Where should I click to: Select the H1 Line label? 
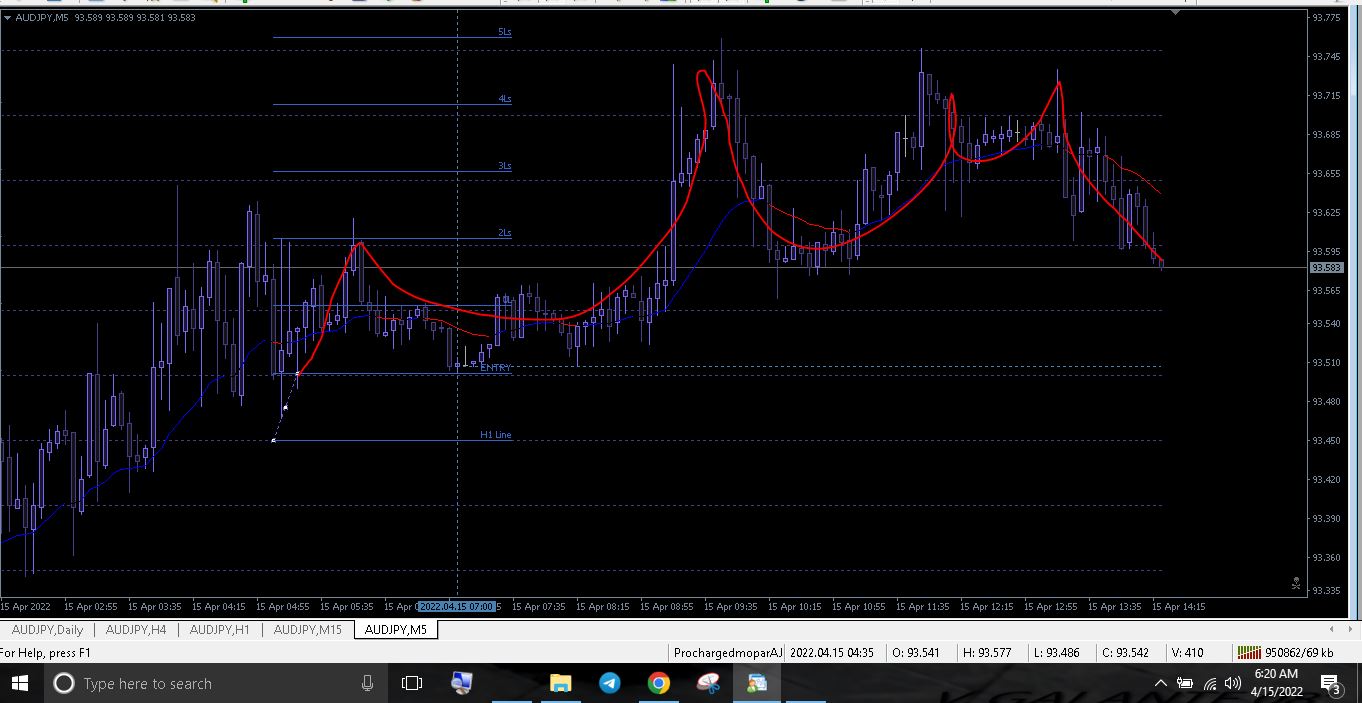[x=495, y=435]
